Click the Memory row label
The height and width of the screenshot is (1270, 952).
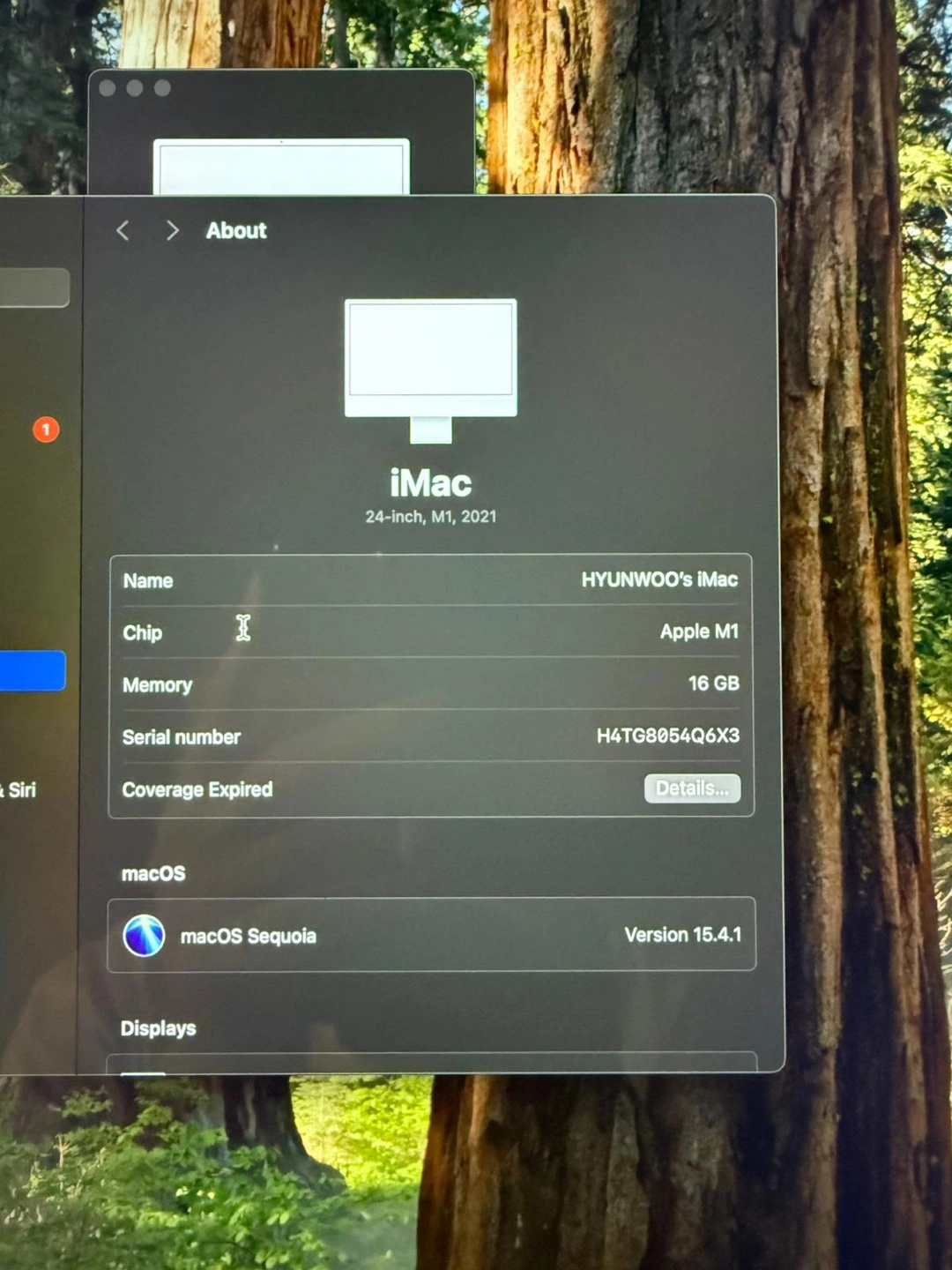(158, 685)
